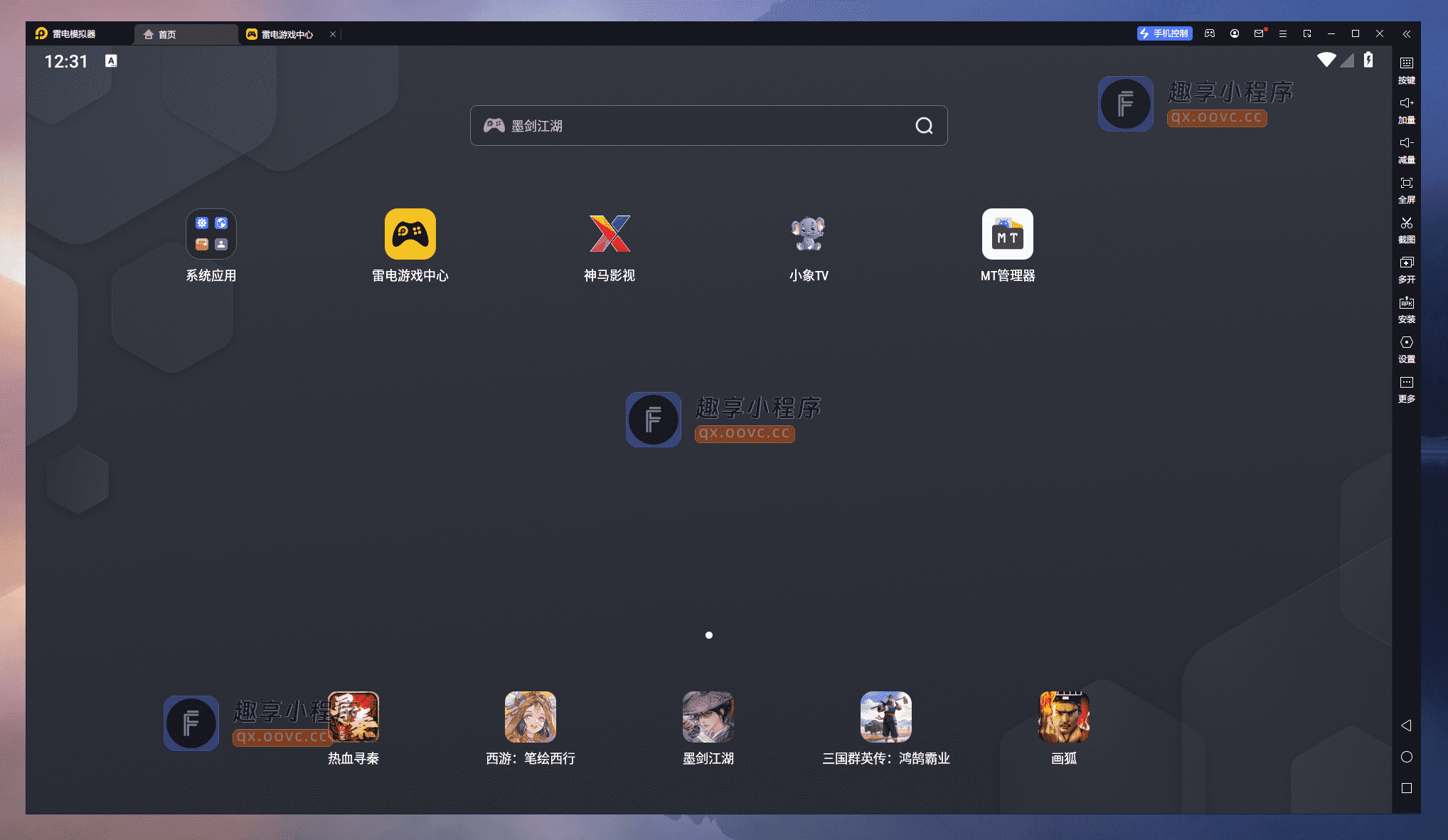Launch 画狐 game

(1064, 717)
